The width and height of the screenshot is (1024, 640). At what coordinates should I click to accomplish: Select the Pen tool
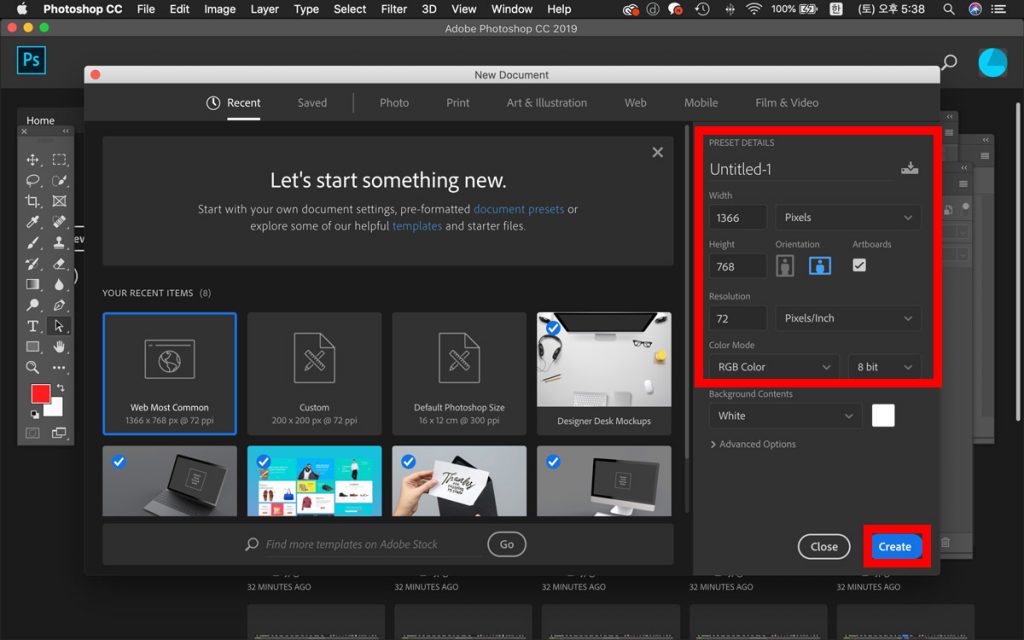tap(59, 305)
